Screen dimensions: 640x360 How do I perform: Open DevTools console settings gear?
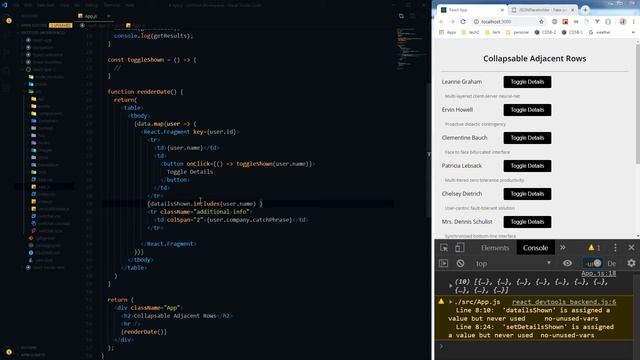(x=631, y=263)
